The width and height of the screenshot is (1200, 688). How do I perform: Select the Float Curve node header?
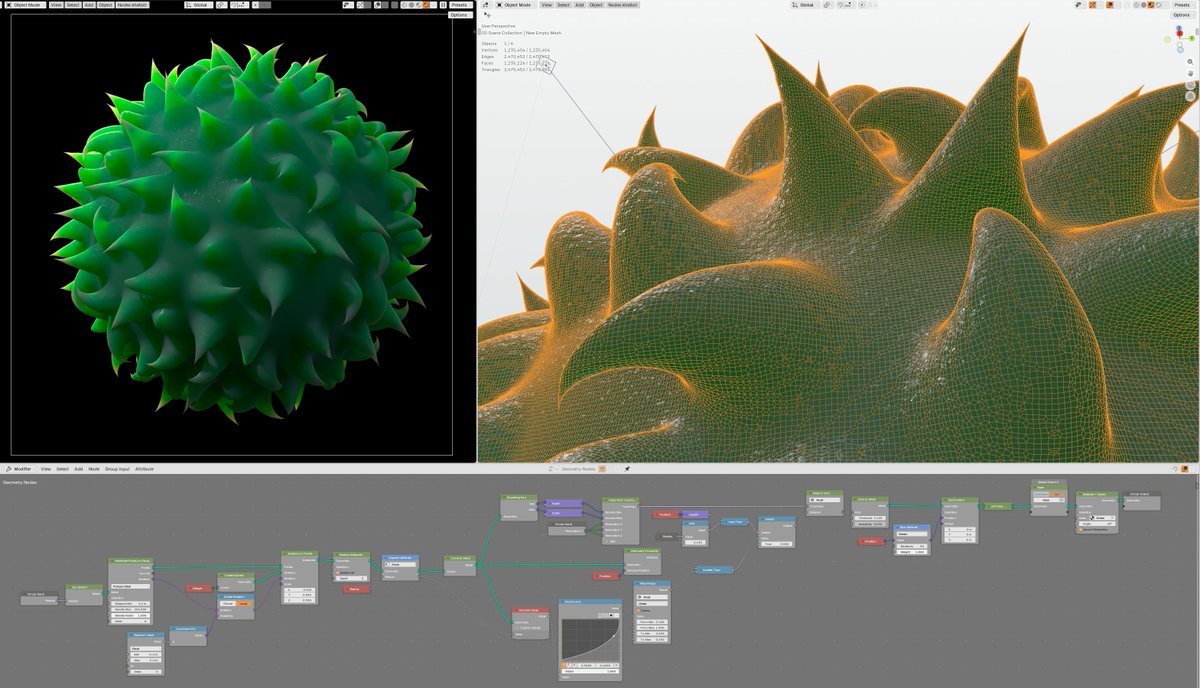pyautogui.click(x=590, y=602)
